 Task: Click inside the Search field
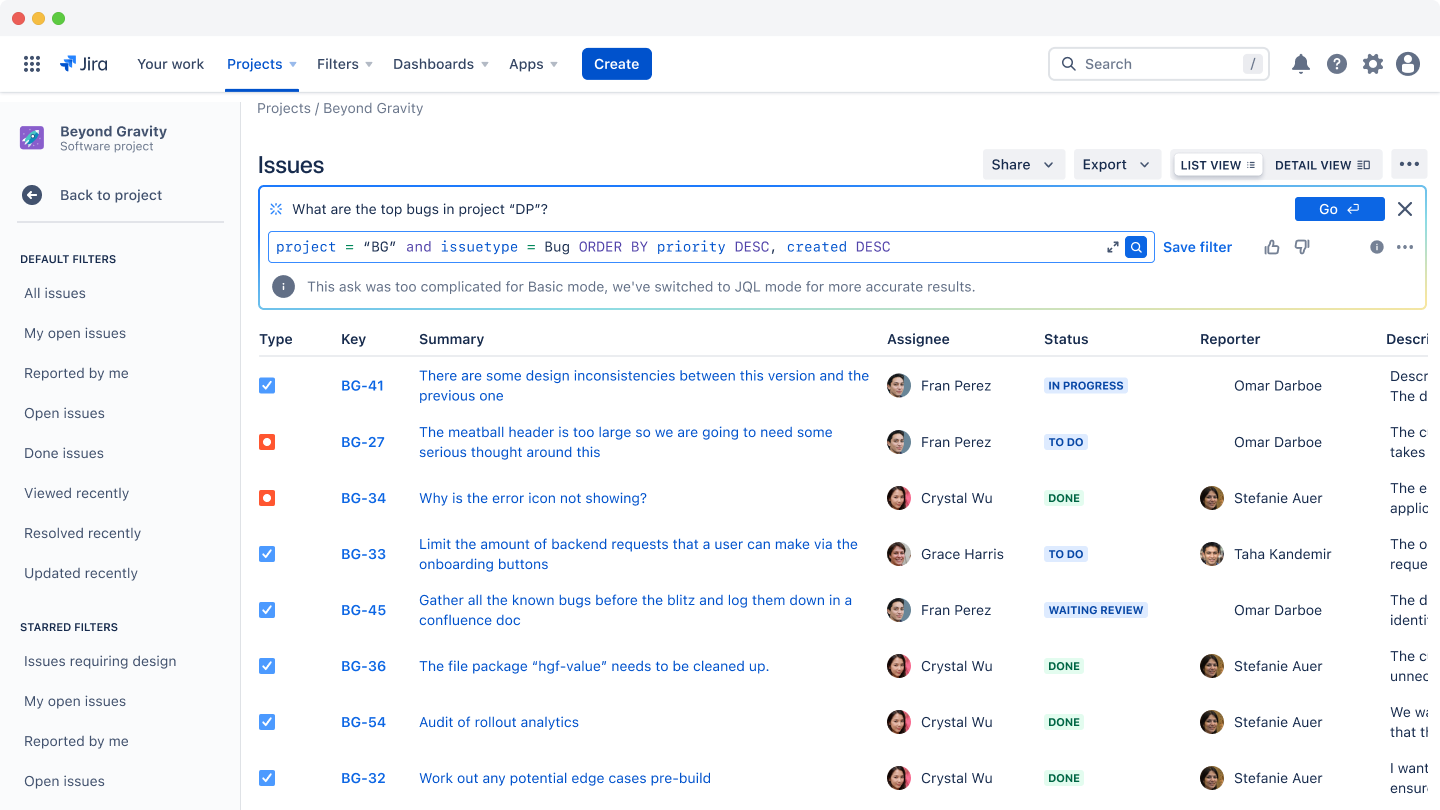click(x=1150, y=63)
